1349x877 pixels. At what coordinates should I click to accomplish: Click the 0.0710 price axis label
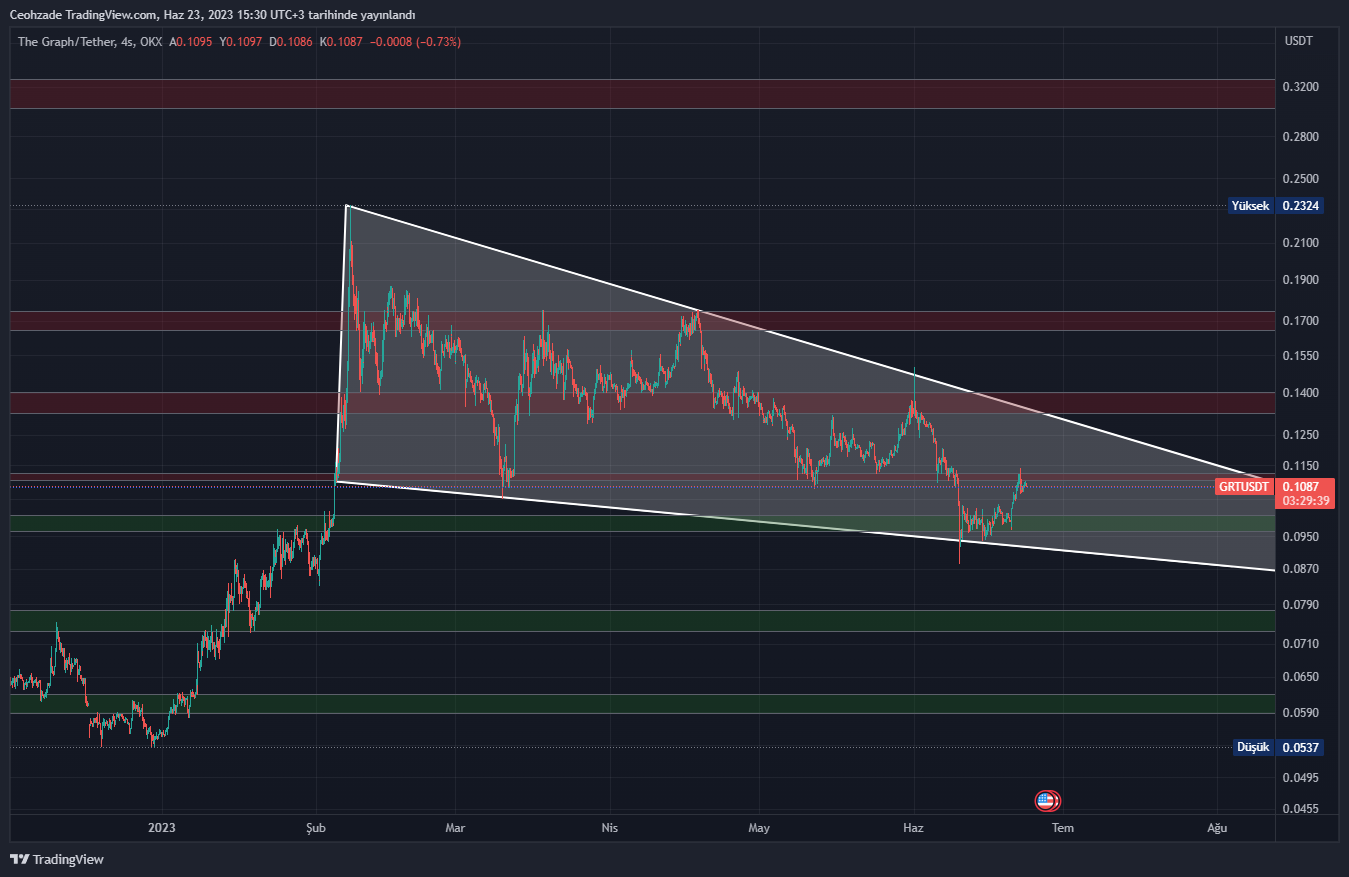coord(1300,644)
